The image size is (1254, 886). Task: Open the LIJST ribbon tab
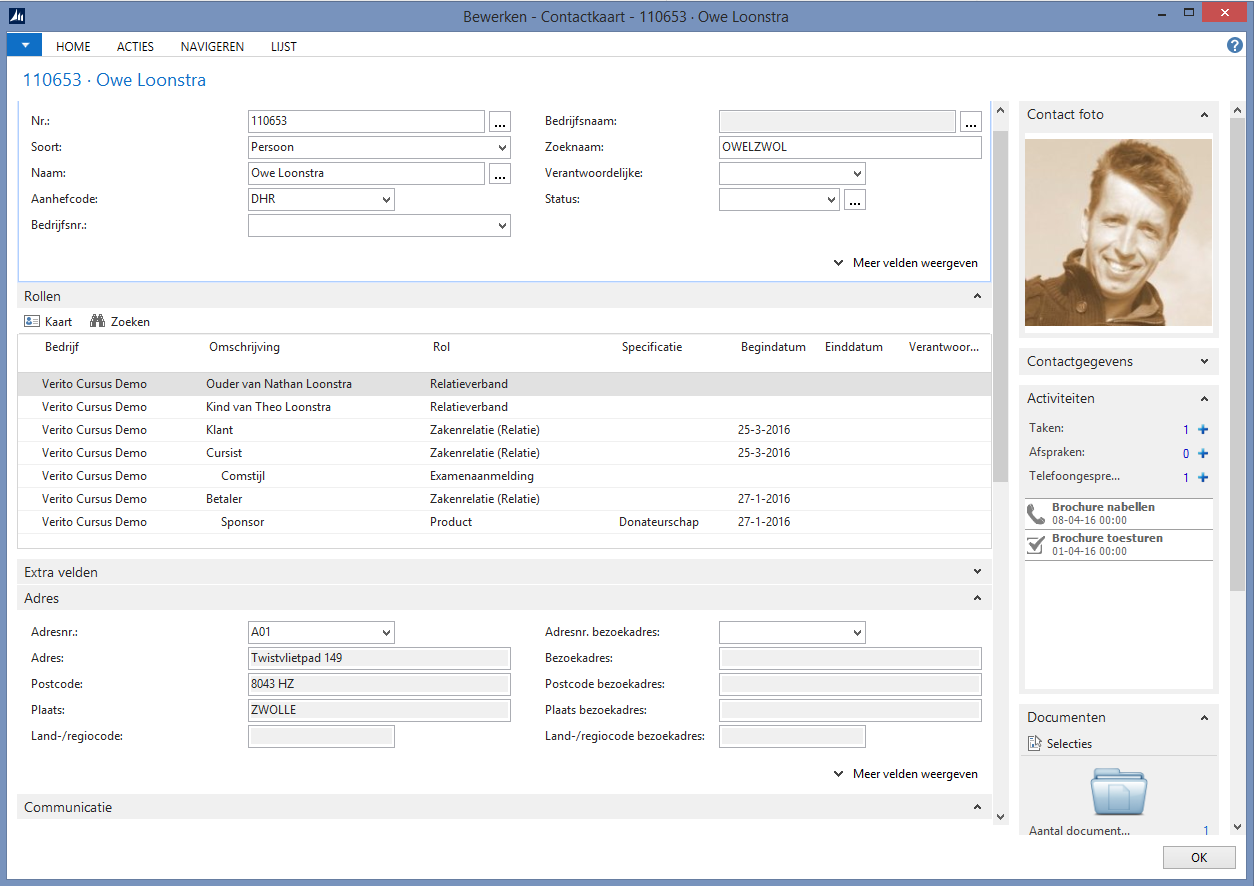(284, 46)
